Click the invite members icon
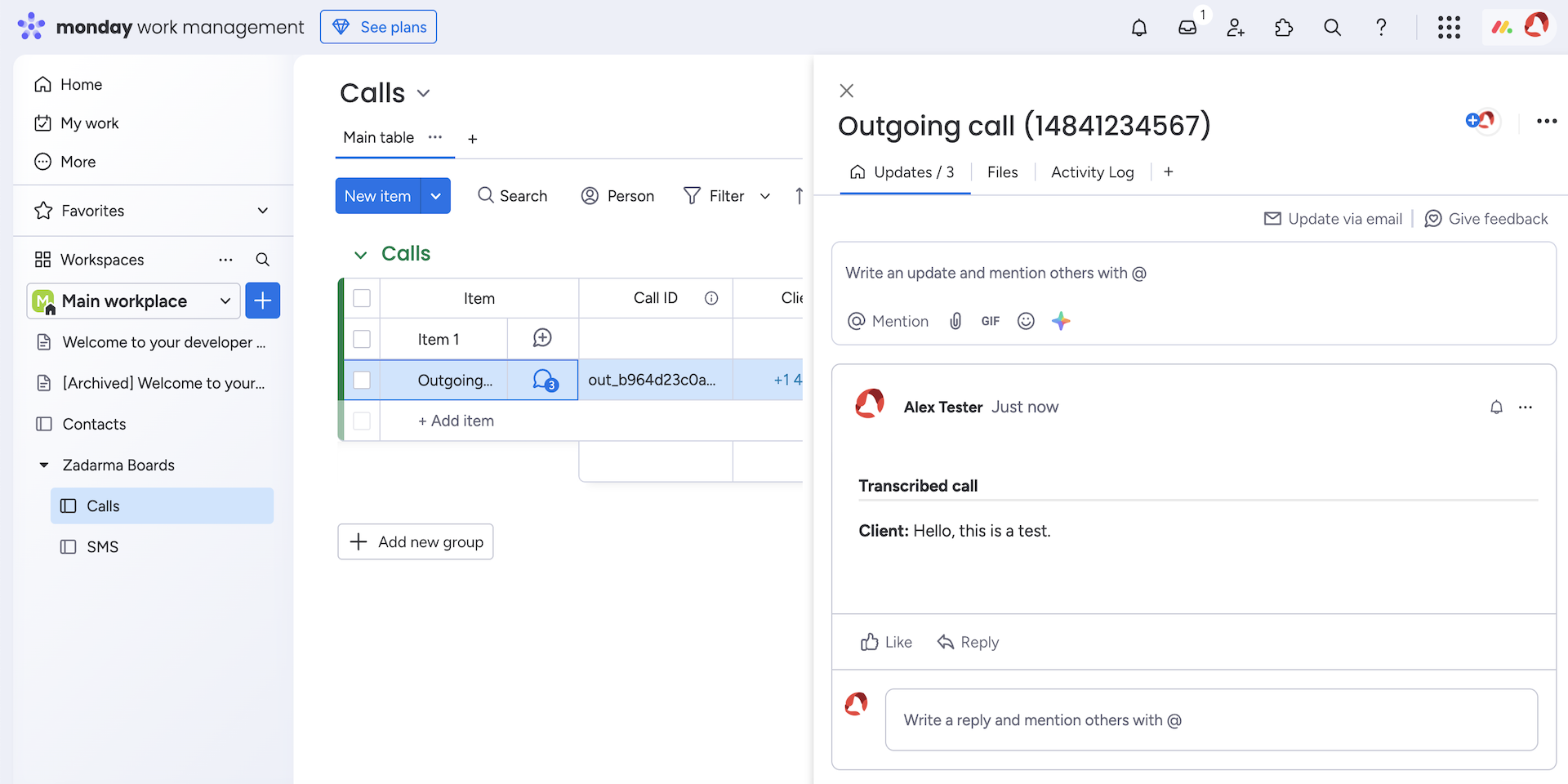The height and width of the screenshot is (784, 1568). [1236, 28]
